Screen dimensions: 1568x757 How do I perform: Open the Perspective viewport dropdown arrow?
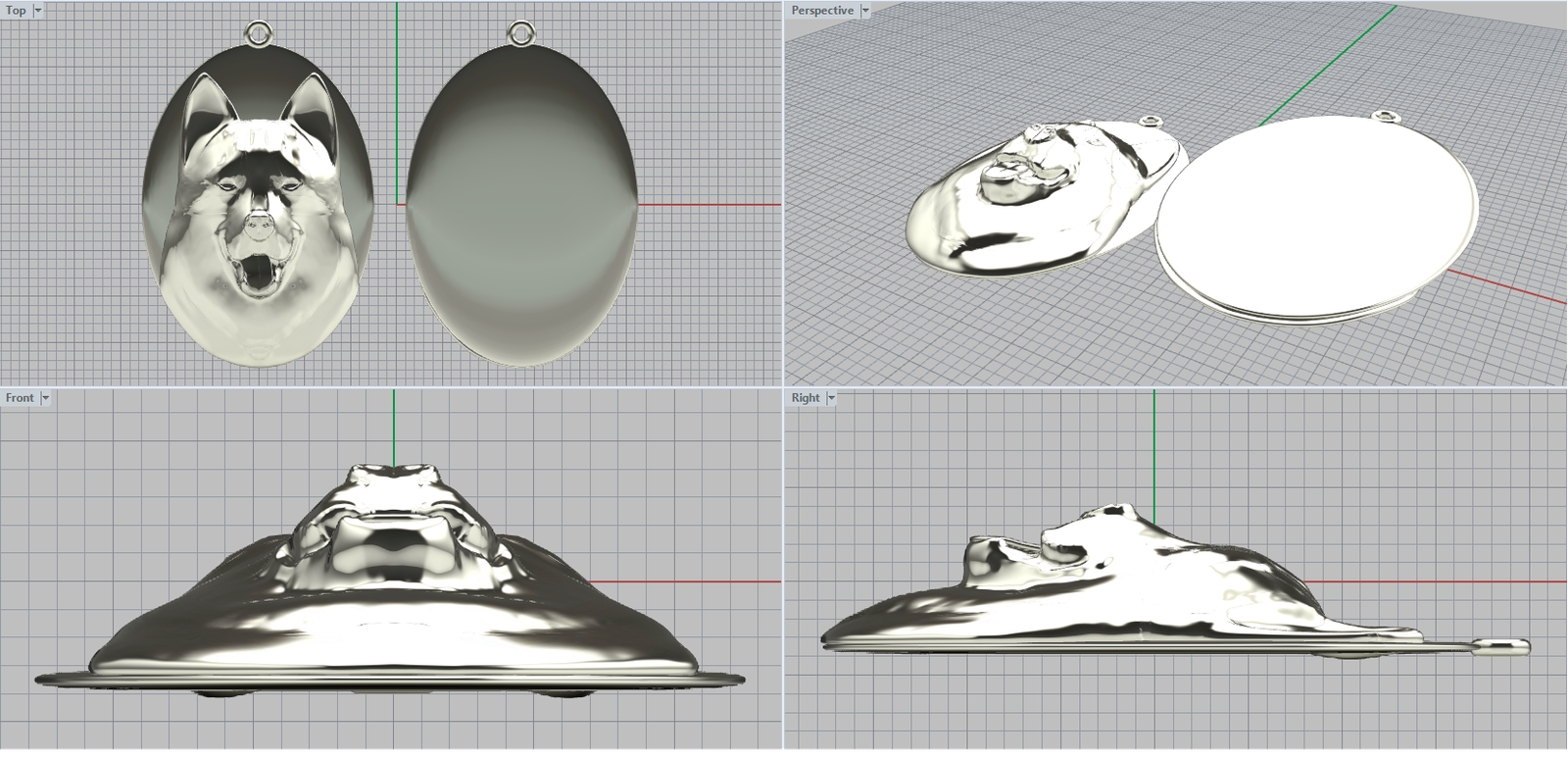[x=865, y=11]
